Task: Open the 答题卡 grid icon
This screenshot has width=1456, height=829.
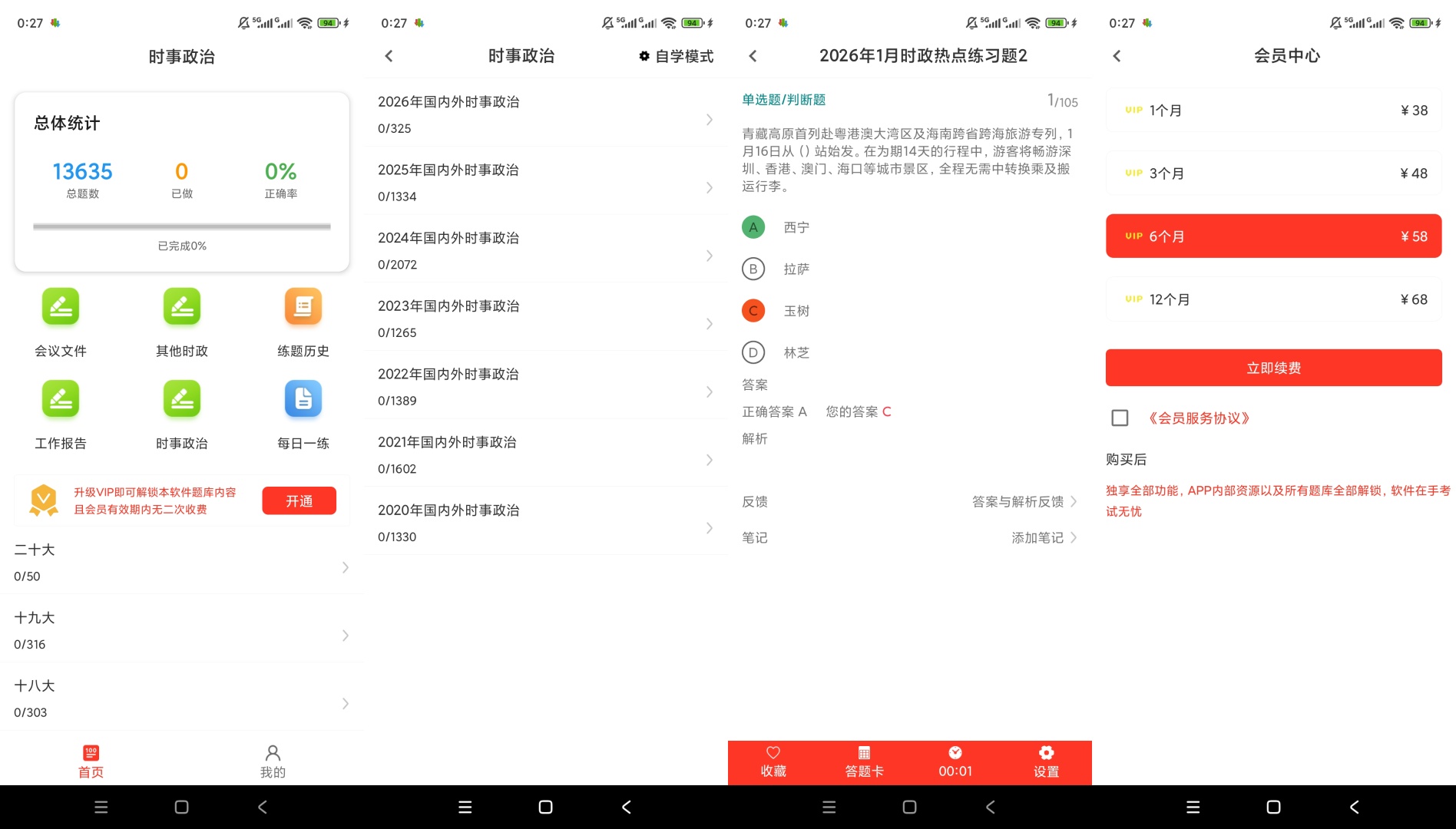Action: coord(864,752)
